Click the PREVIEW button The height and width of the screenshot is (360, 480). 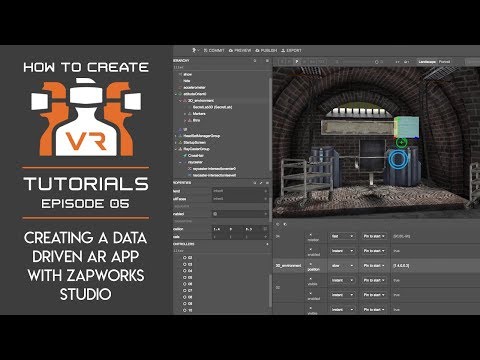(240, 50)
